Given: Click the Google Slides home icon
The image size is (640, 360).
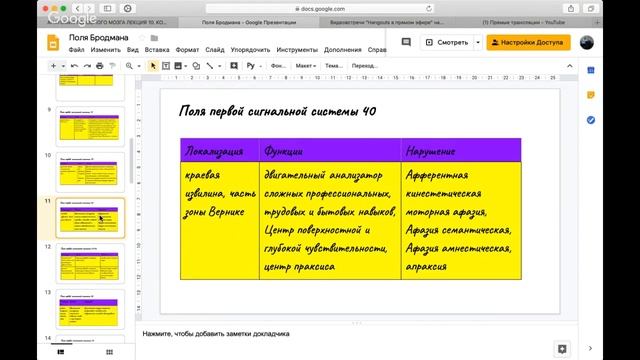Looking at the screenshot, I should pyautogui.click(x=53, y=42).
